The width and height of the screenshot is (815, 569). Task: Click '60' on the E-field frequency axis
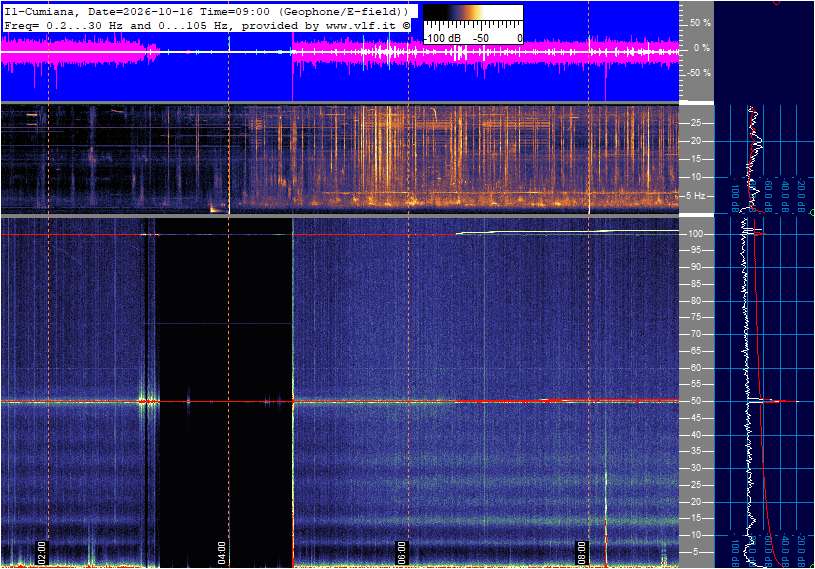click(x=695, y=367)
